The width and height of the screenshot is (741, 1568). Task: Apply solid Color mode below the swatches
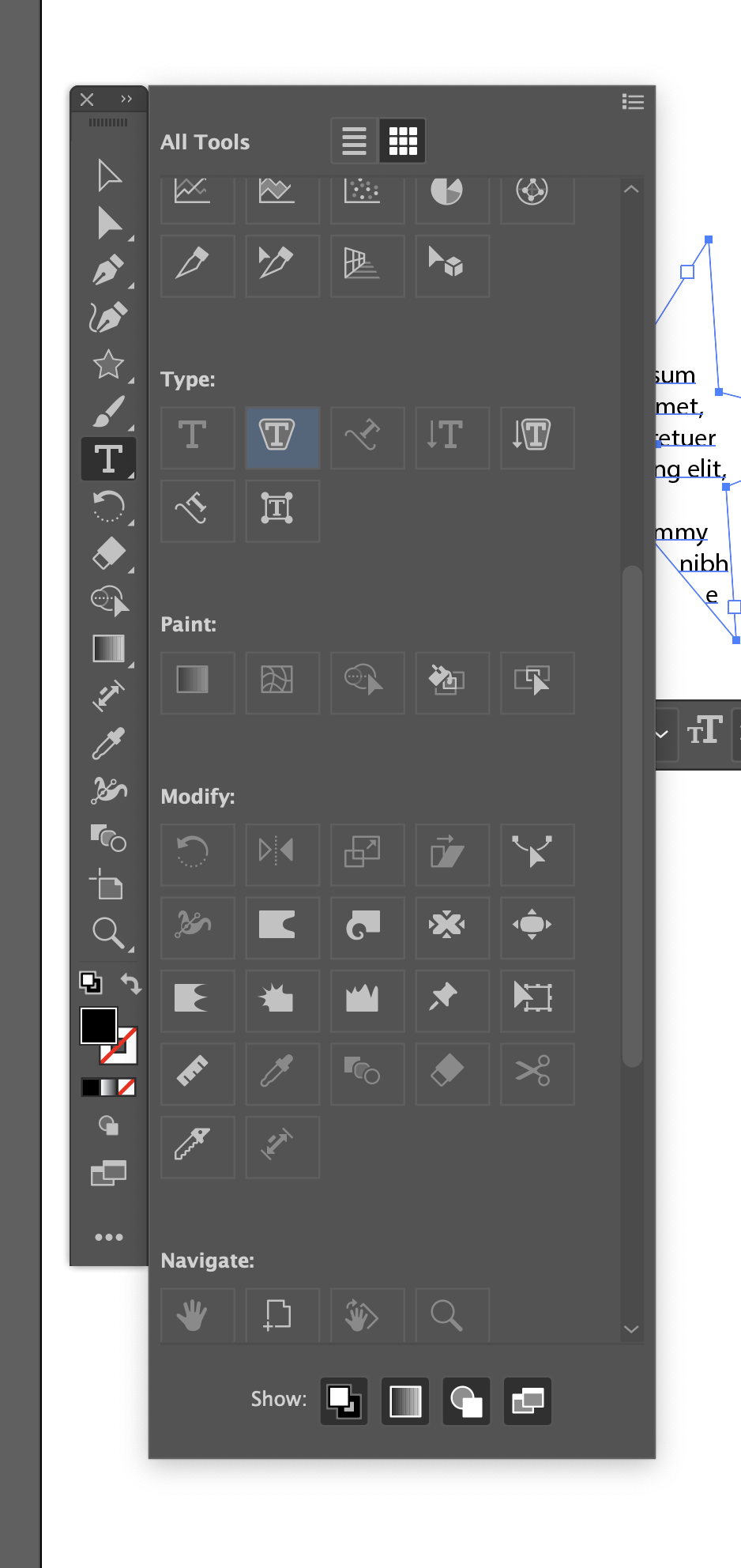pyautogui.click(x=90, y=1087)
